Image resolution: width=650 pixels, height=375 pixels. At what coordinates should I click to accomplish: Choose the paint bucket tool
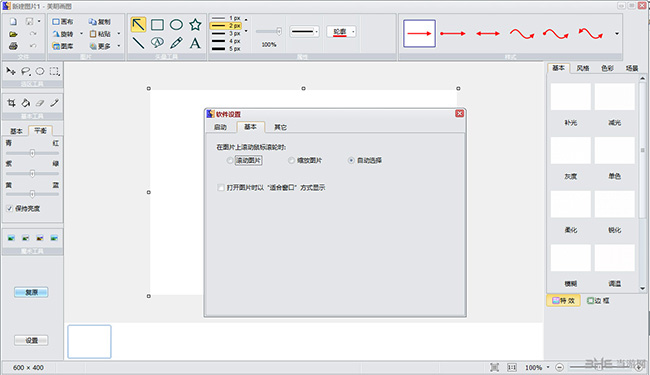[26, 103]
